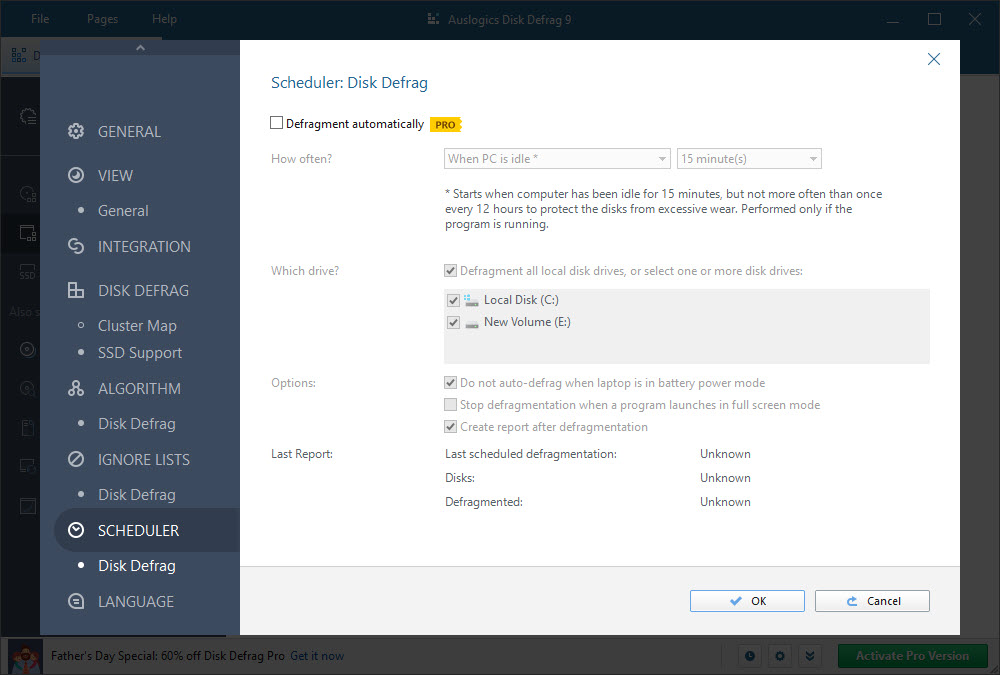The image size is (1000, 675).
Task: Click the Local Disk (C:) drive icon
Action: point(471,300)
